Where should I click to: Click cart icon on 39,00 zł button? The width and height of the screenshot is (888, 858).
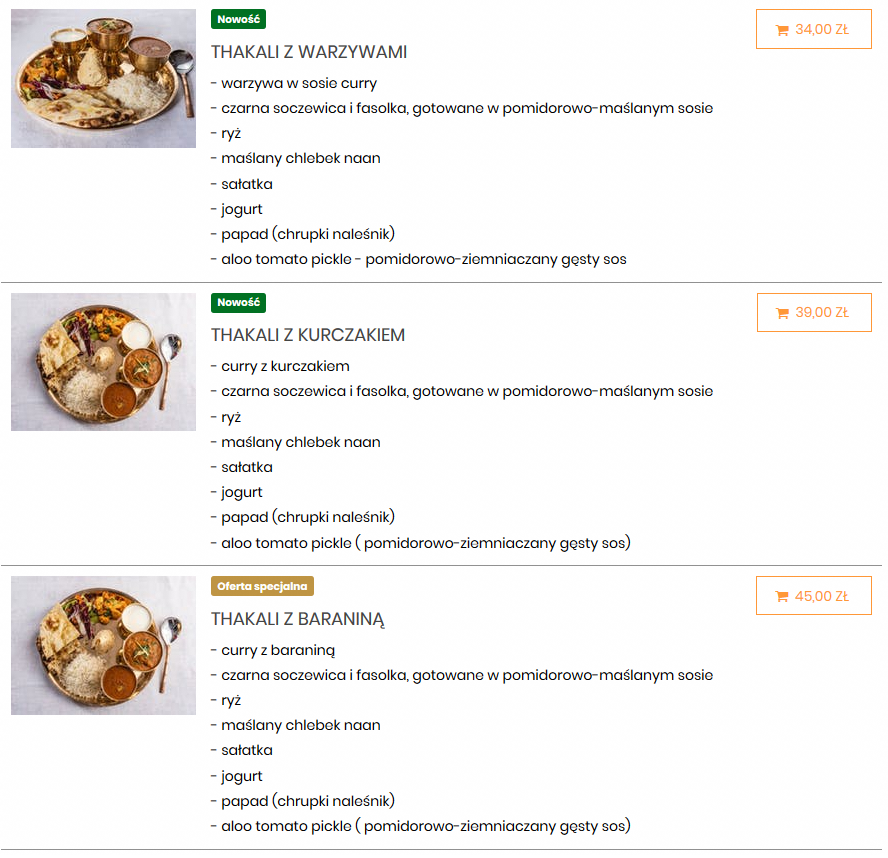click(x=782, y=313)
